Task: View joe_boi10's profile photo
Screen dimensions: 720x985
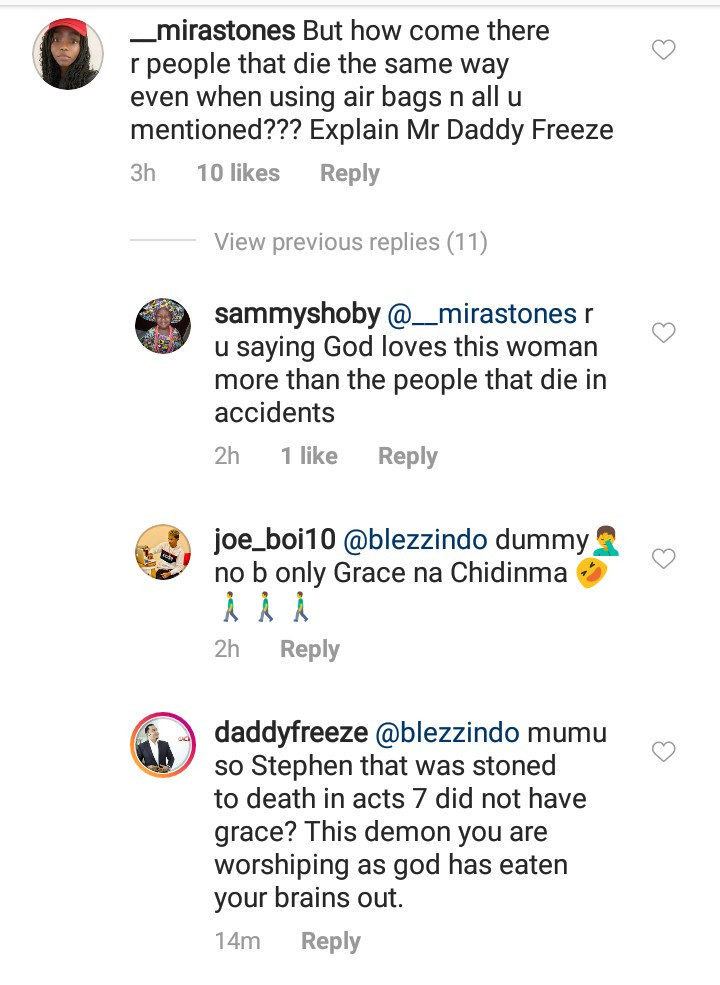Action: click(x=163, y=551)
